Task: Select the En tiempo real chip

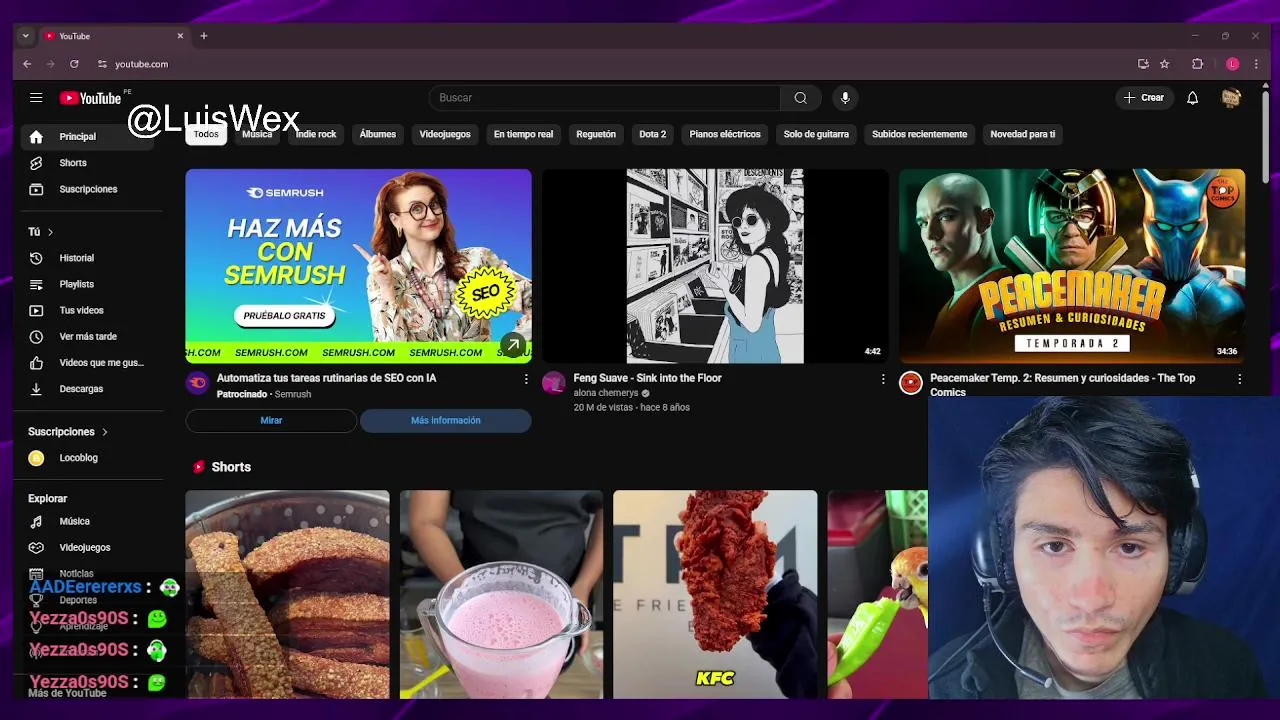Action: point(523,134)
